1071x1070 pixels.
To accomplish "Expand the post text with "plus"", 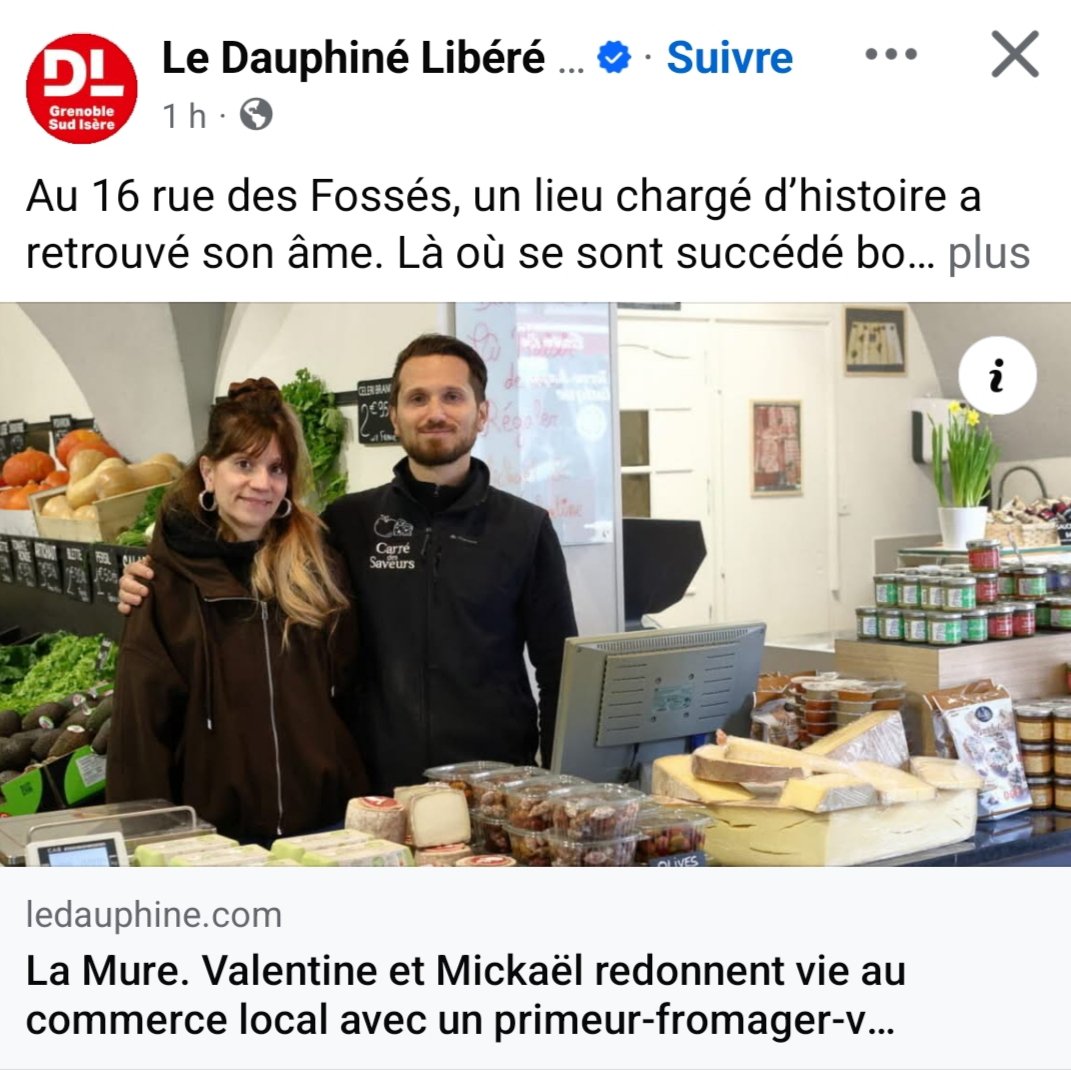I will pyautogui.click(x=988, y=254).
